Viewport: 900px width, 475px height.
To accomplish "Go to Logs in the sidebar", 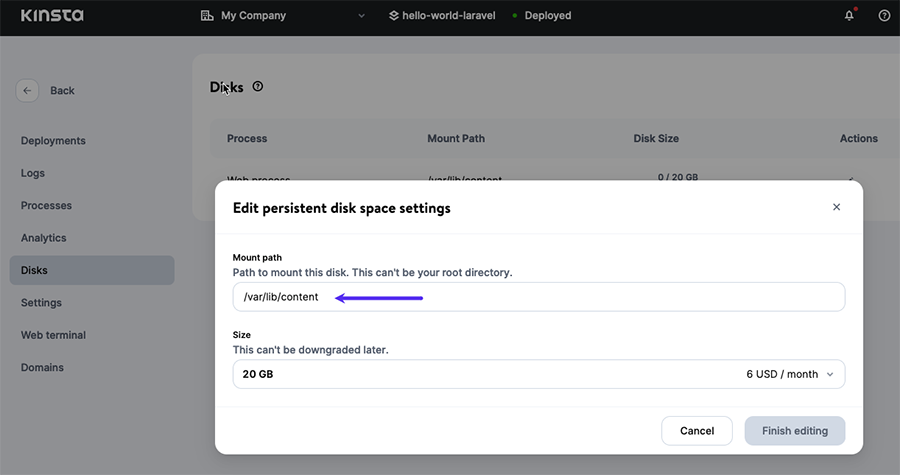I will [33, 173].
